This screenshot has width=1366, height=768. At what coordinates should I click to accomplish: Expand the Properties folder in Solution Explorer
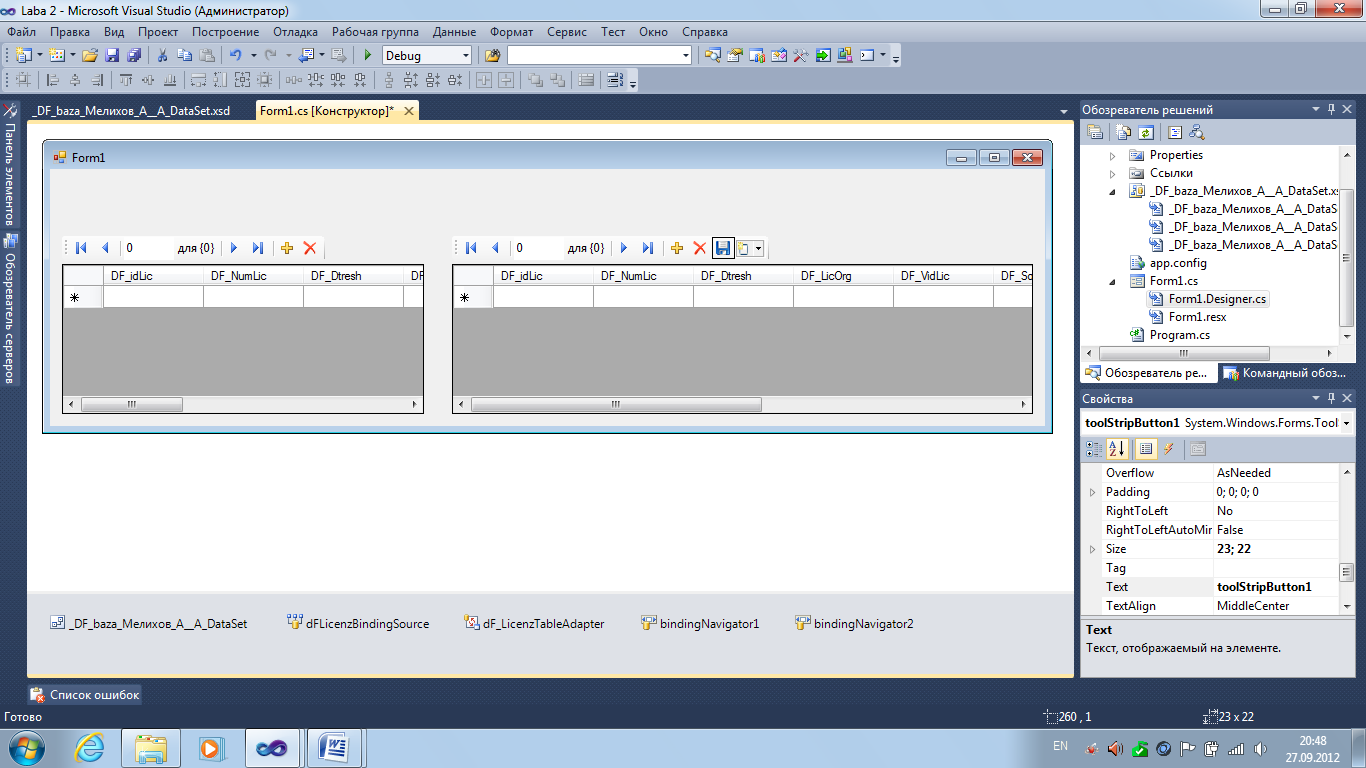click(1113, 156)
